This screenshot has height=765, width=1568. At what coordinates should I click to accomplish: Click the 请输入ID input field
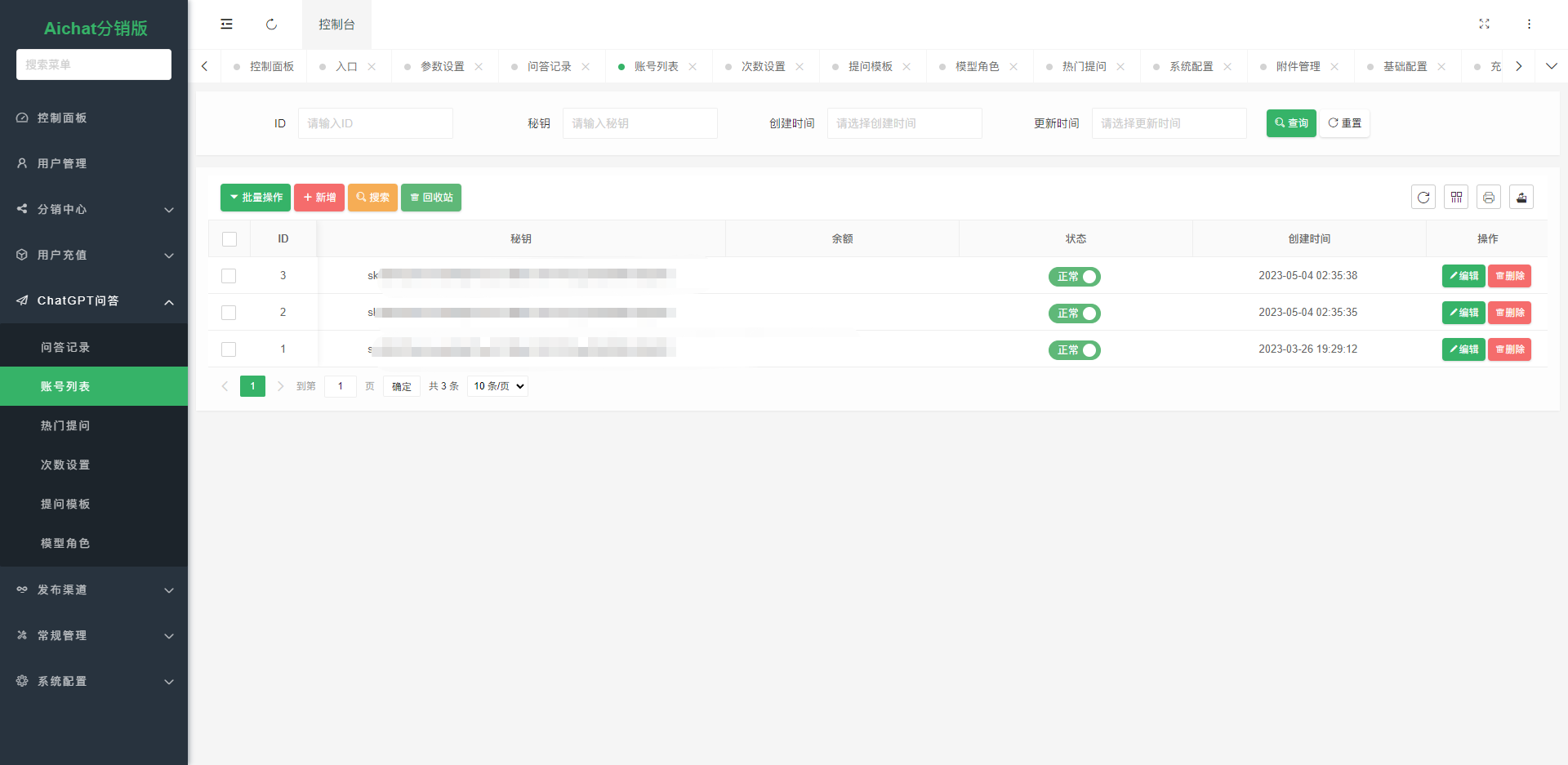click(376, 122)
